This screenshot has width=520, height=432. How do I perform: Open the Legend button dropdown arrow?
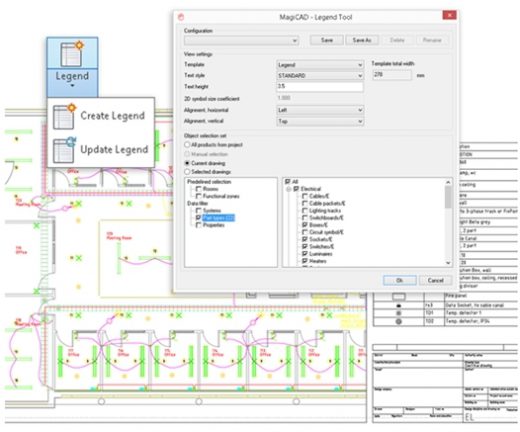72,86
